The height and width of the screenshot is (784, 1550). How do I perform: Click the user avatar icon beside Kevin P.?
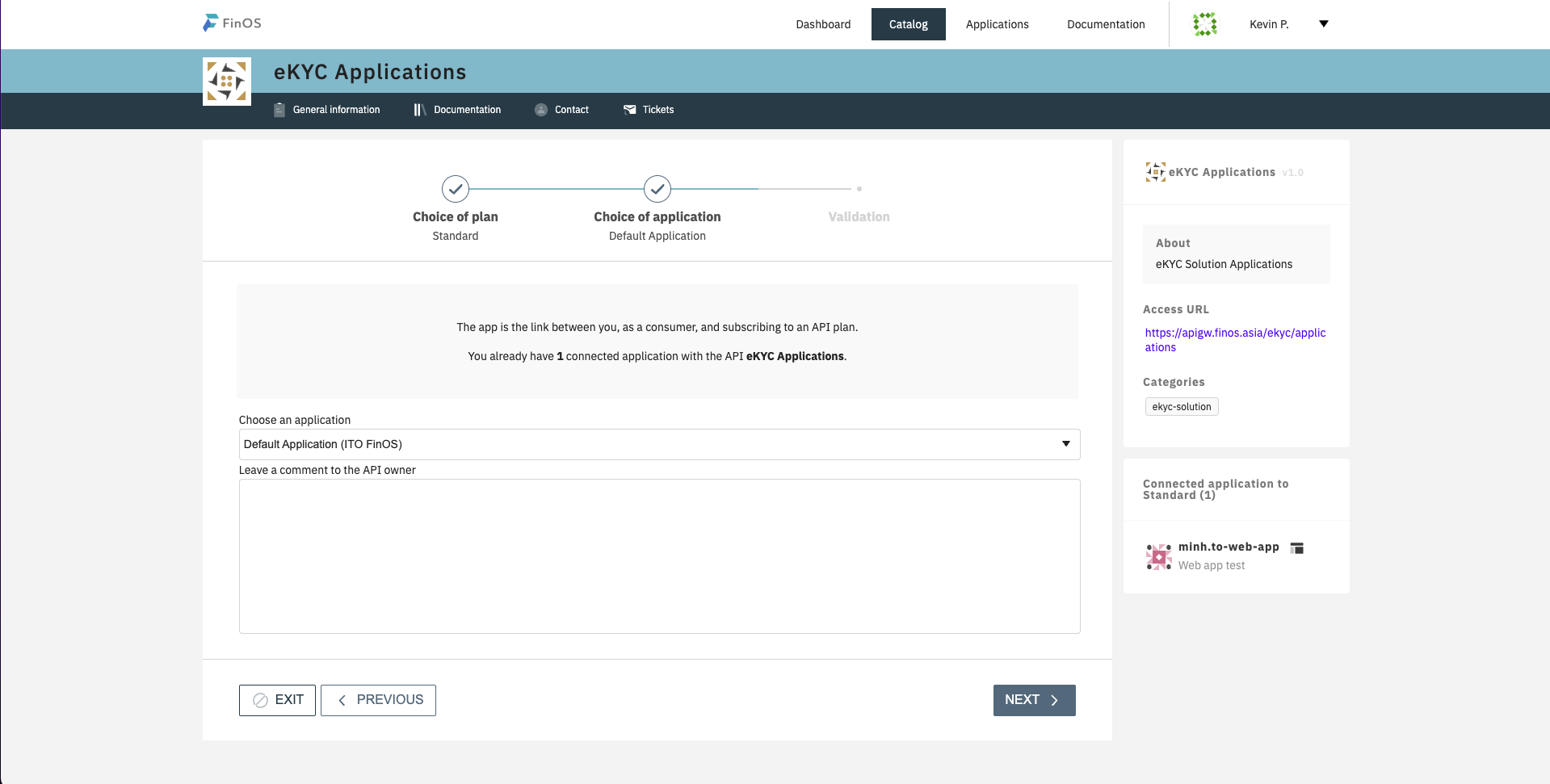click(1204, 24)
